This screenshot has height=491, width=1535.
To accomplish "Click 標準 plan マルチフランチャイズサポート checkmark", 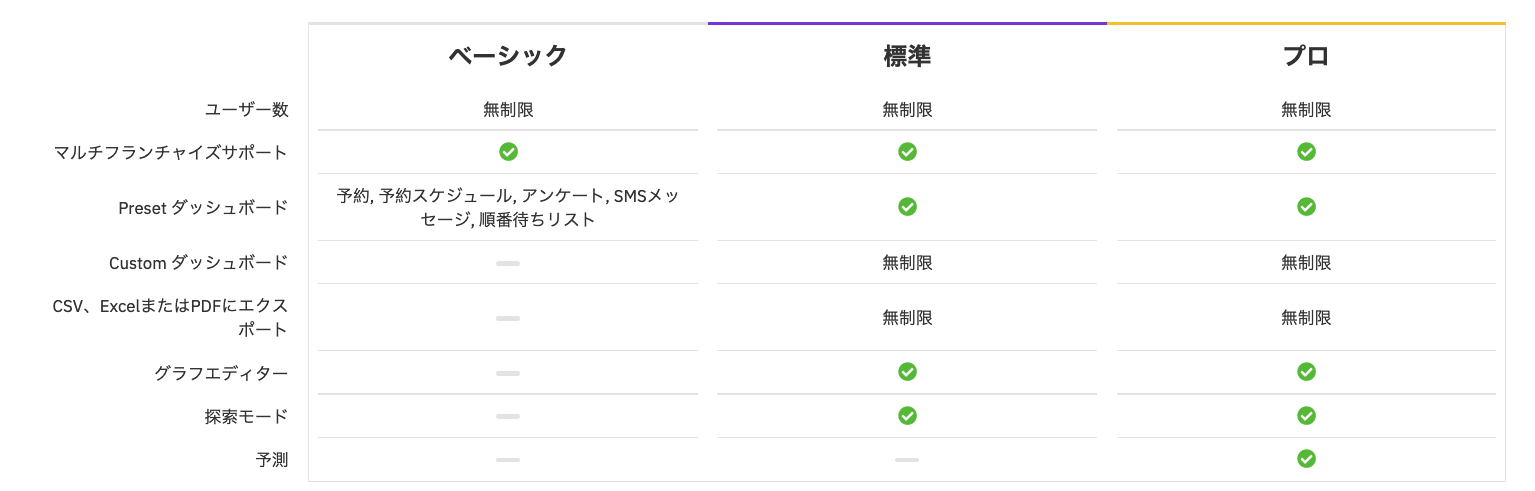I will 907,152.
